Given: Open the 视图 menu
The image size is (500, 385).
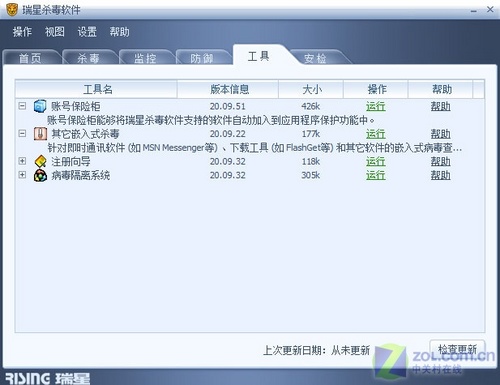Looking at the screenshot, I should pyautogui.click(x=55, y=32).
